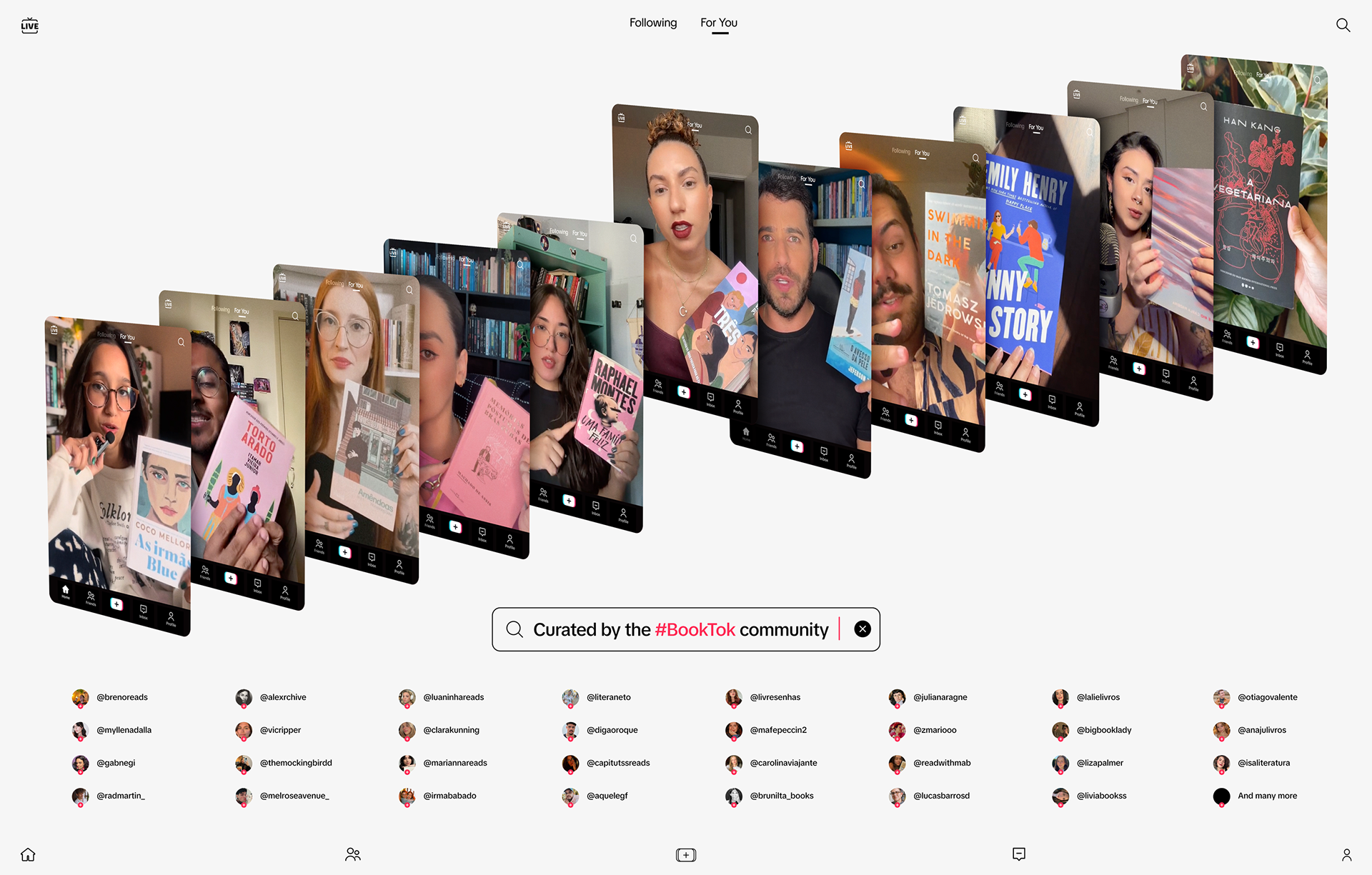Open @melroseavenue_ profile link

(294, 796)
